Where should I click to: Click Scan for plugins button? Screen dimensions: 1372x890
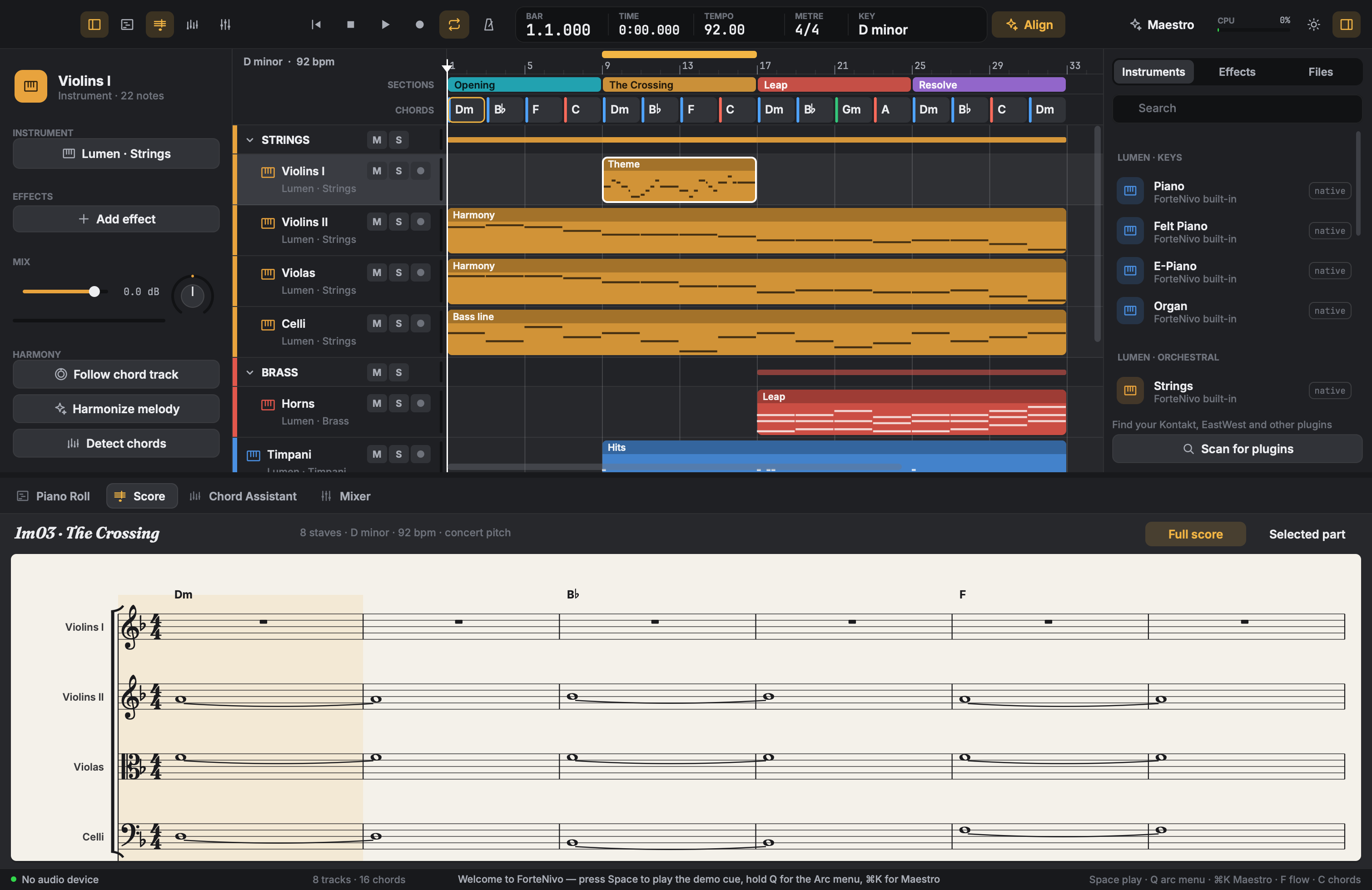click(1237, 449)
